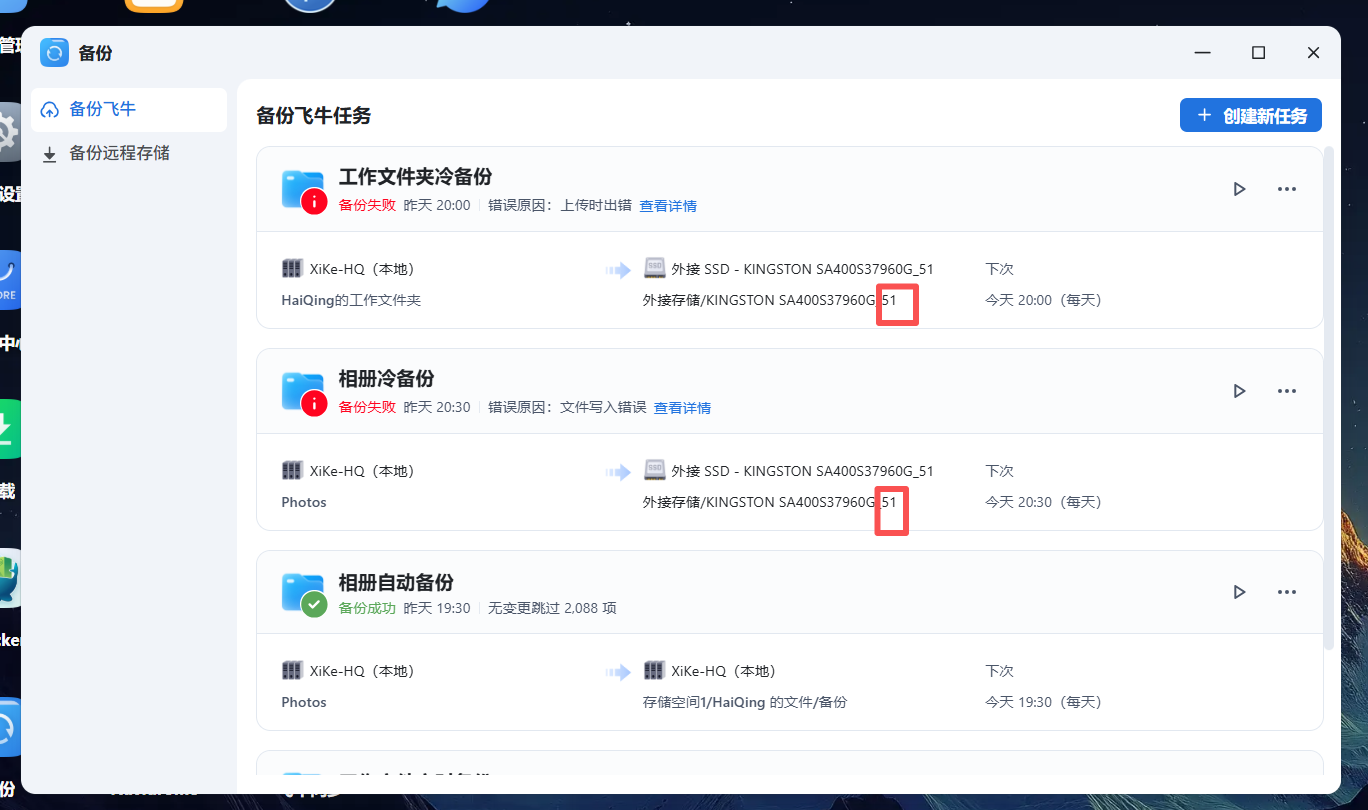Viewport: 1368px width, 810px height.
Task: Minimize the 备份 window
Action: coord(1204,53)
